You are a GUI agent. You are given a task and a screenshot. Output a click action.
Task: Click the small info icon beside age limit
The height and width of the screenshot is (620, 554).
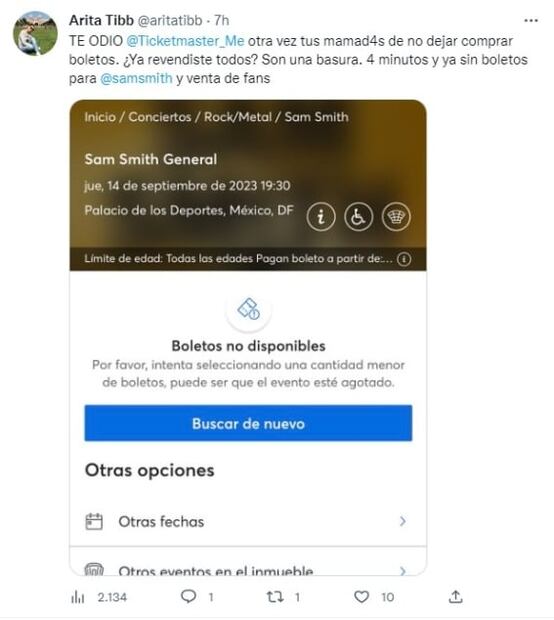tap(404, 259)
